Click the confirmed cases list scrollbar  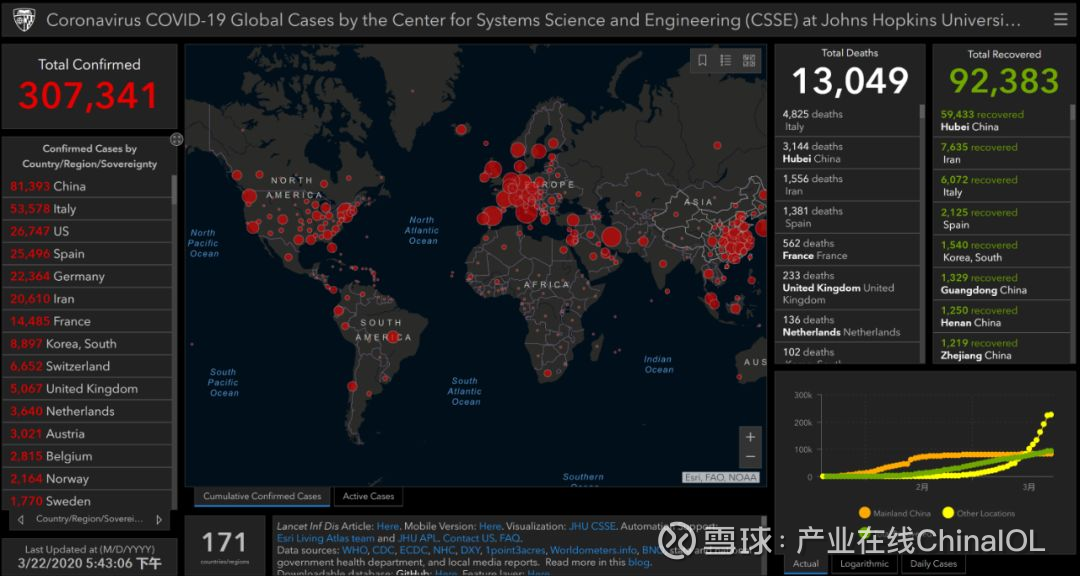(x=174, y=189)
